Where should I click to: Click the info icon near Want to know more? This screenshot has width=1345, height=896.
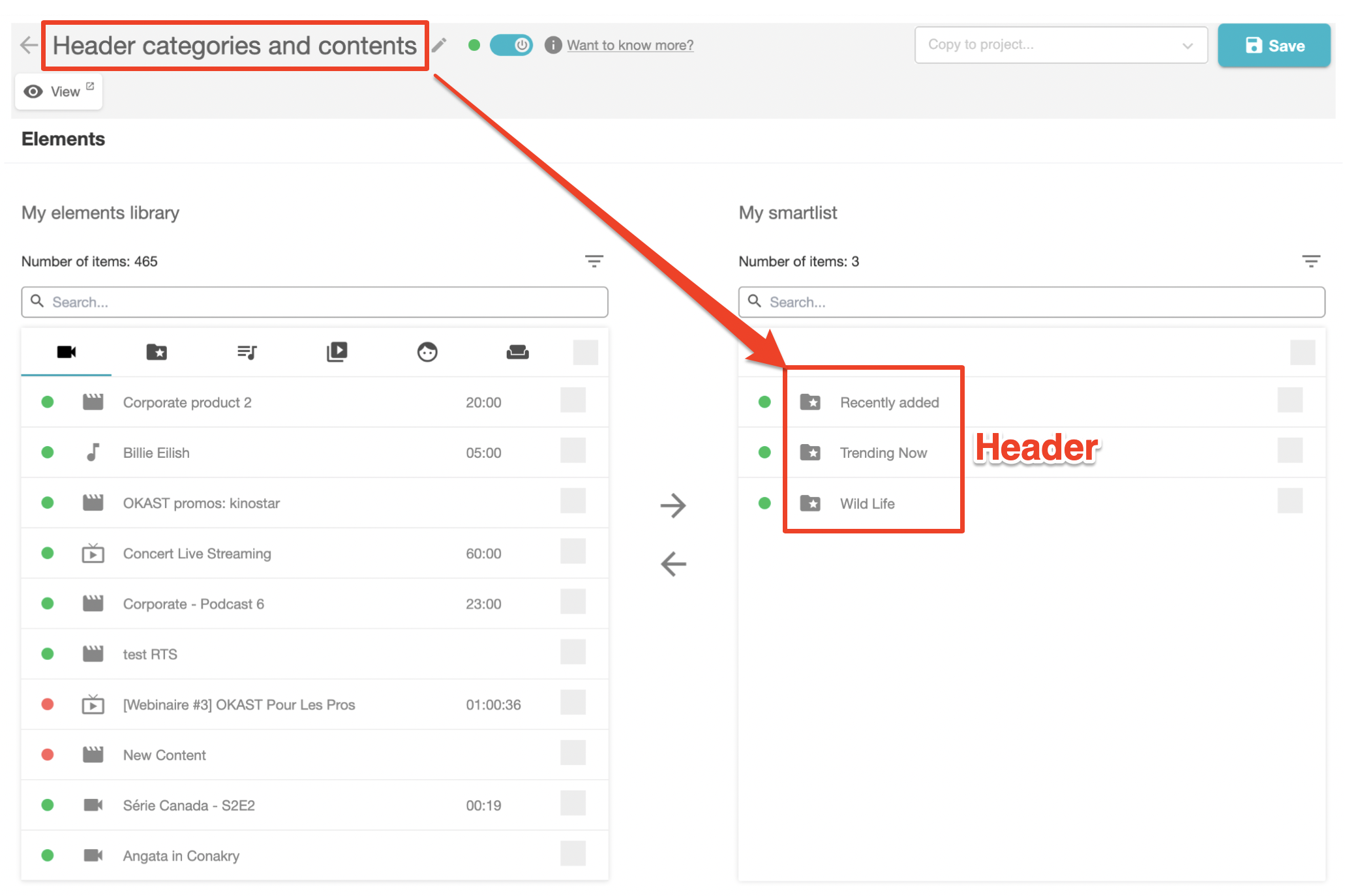[552, 45]
